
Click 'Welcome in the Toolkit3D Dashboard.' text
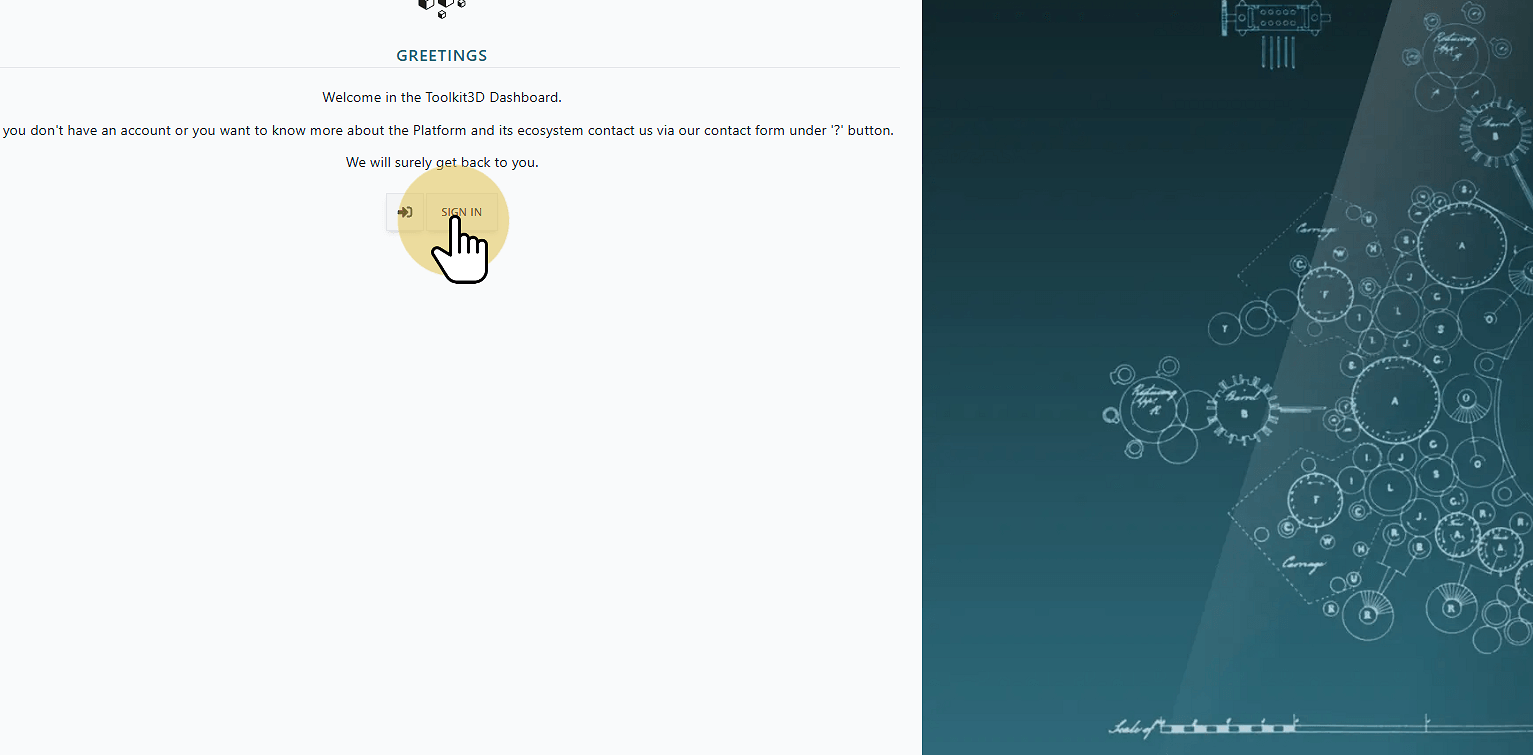coord(442,97)
